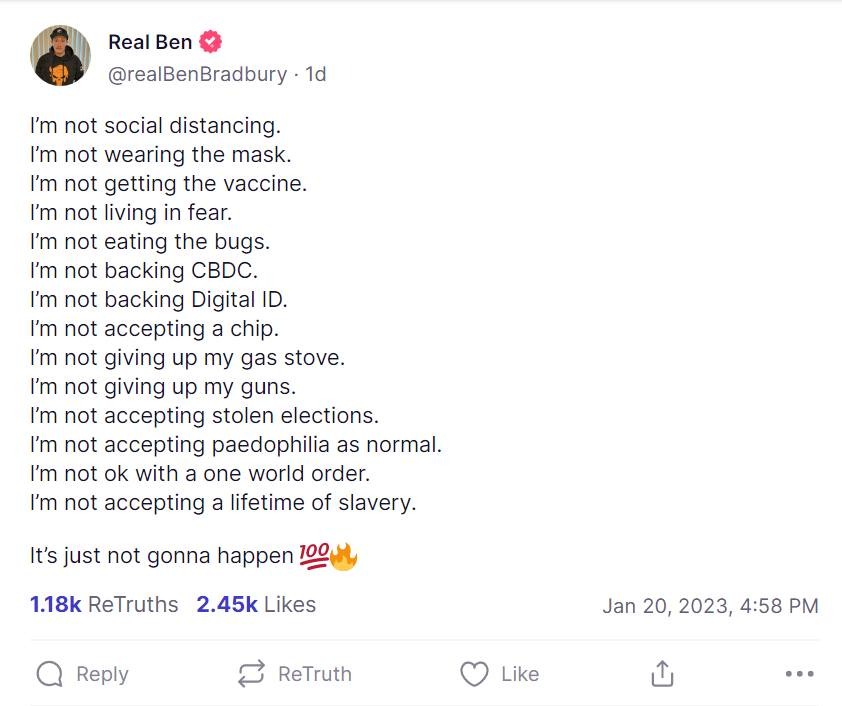The image size is (842, 706).
Task: Click the Real Ben display name
Action: pos(150,42)
